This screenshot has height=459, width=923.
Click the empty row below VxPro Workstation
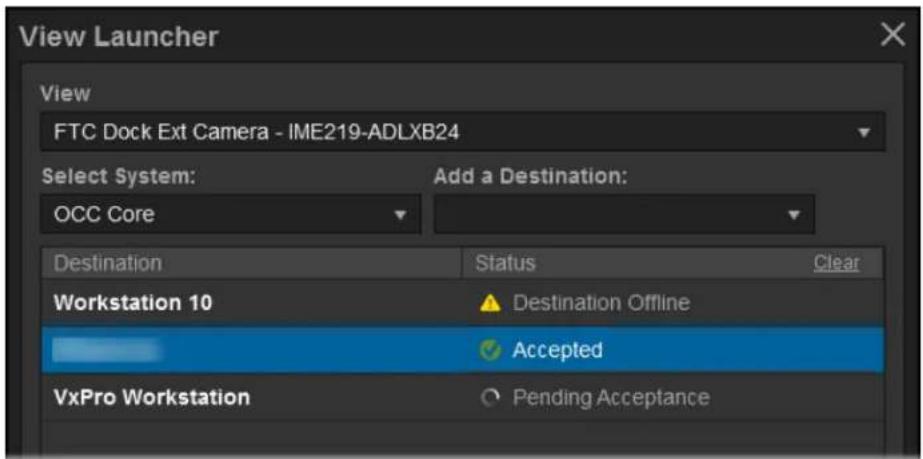tap(463, 438)
